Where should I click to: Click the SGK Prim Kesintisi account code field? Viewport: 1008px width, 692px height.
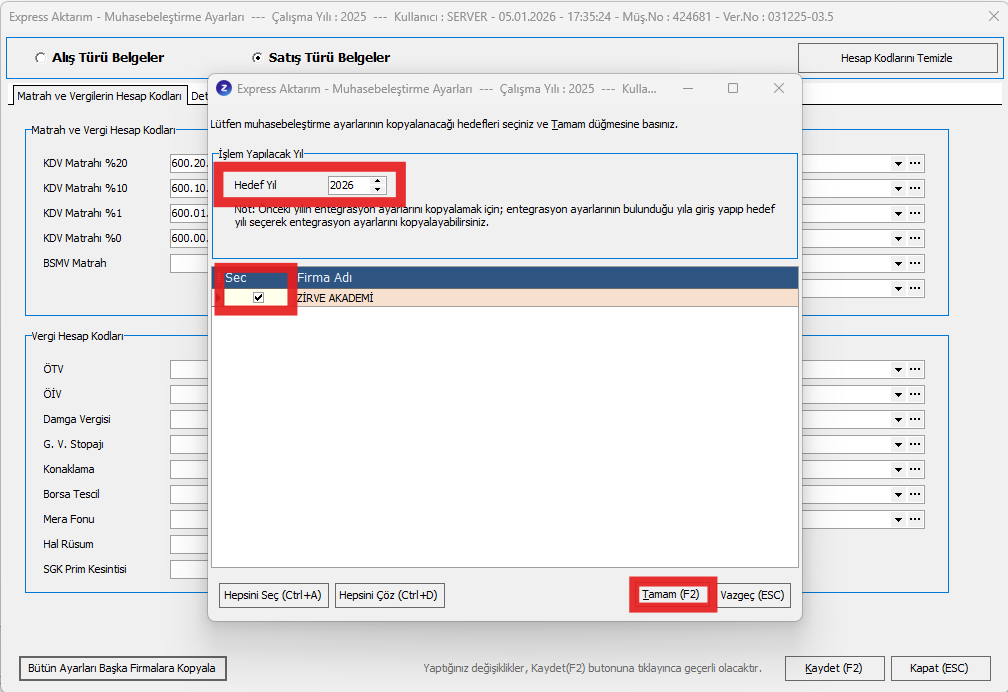click(189, 569)
